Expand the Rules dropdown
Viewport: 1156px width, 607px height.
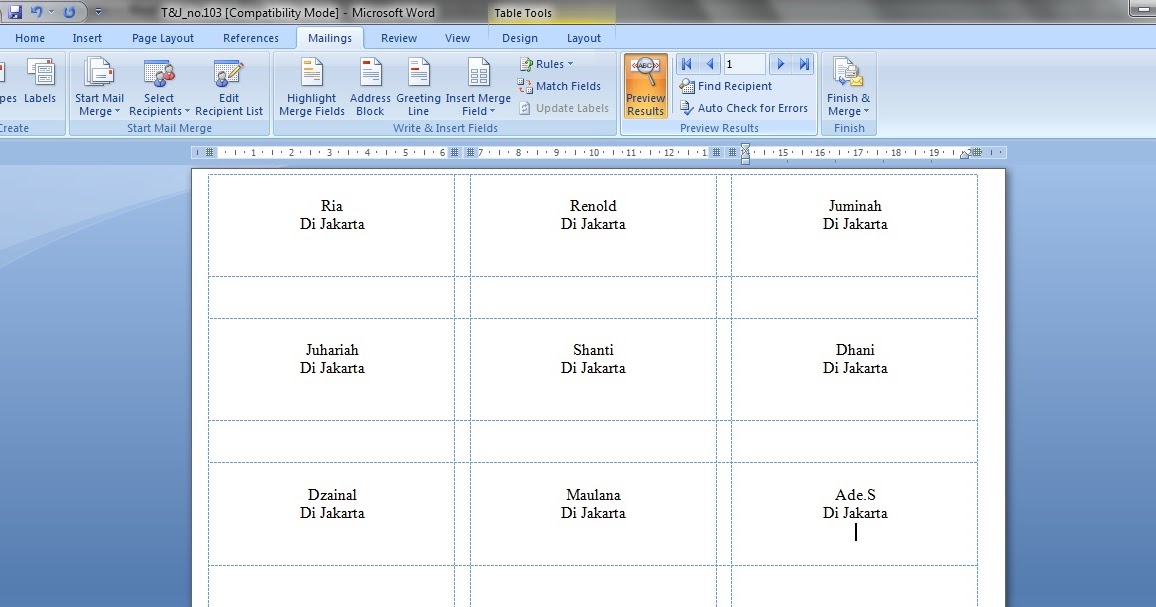pyautogui.click(x=548, y=63)
